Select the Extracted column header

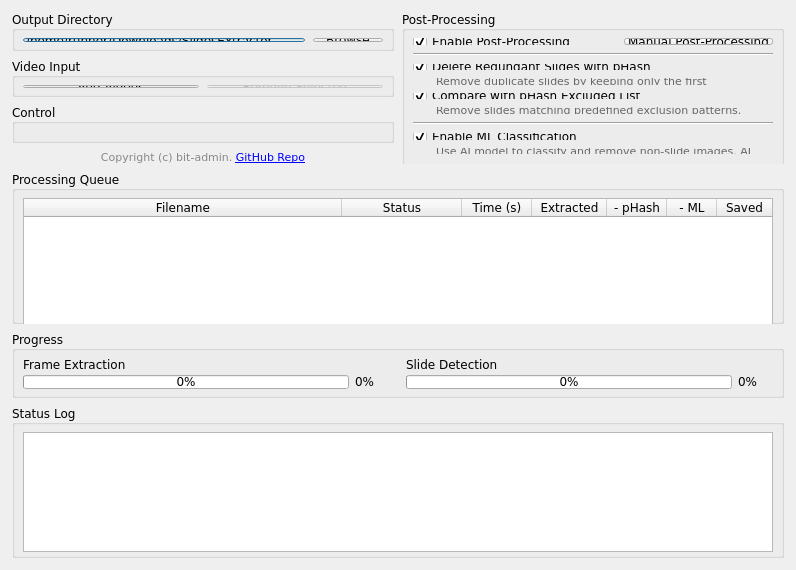569,208
